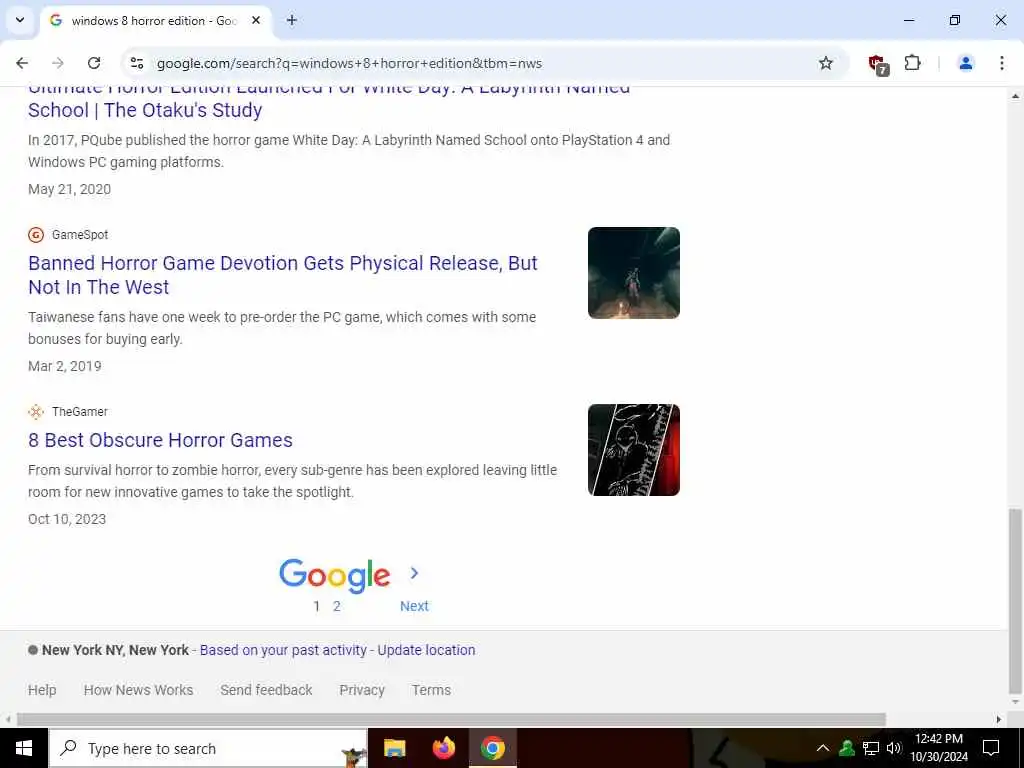Click the volume speaker tray icon
1024x768 pixels.
coord(894,748)
